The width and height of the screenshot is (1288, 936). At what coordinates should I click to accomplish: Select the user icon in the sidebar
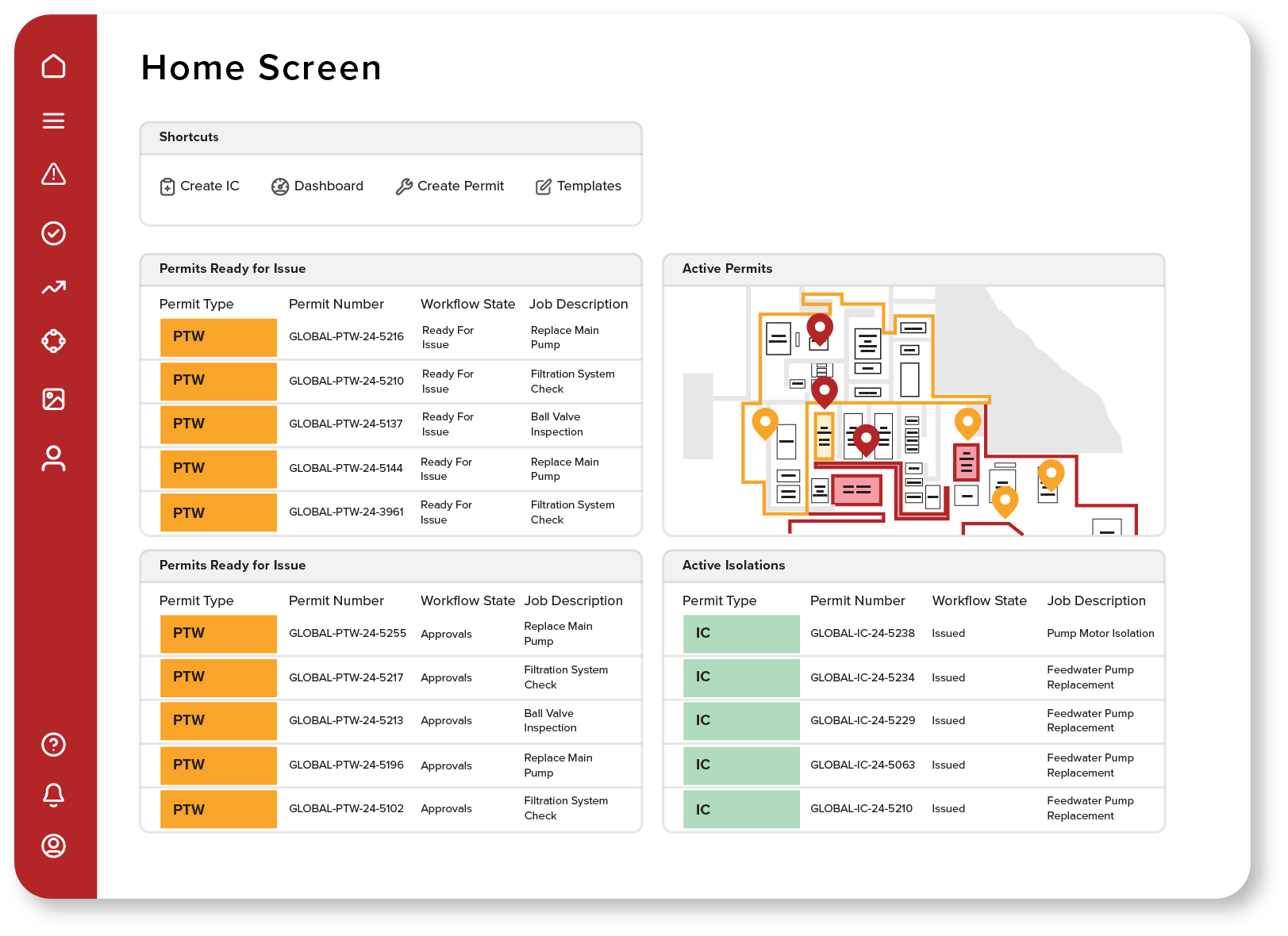pos(53,455)
